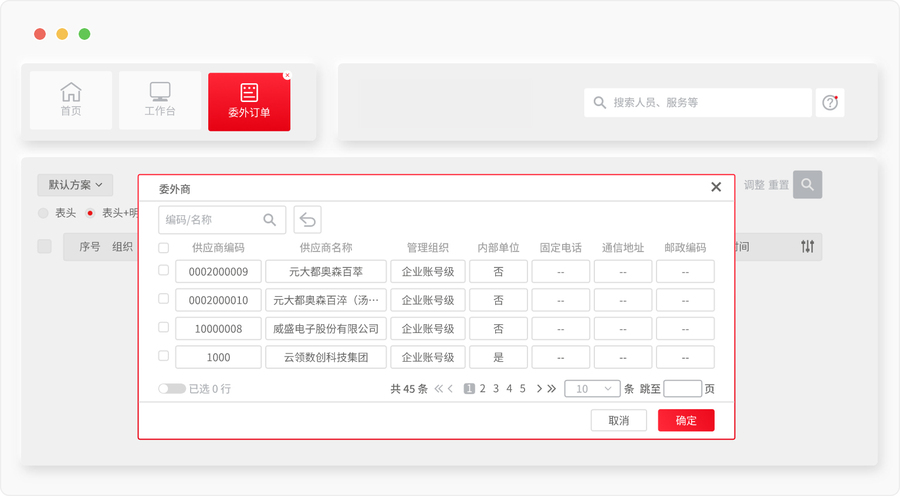Open the rows-per-page dropdown showing 10
This screenshot has width=900, height=496.
tap(591, 389)
